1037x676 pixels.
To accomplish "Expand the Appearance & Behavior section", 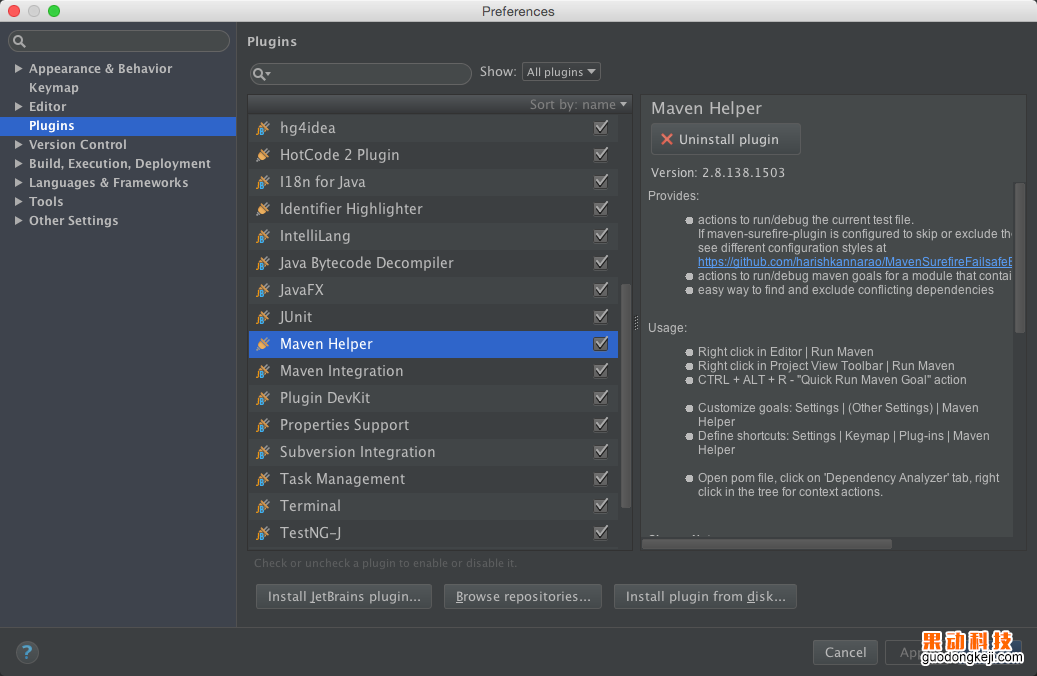I will [x=19, y=69].
